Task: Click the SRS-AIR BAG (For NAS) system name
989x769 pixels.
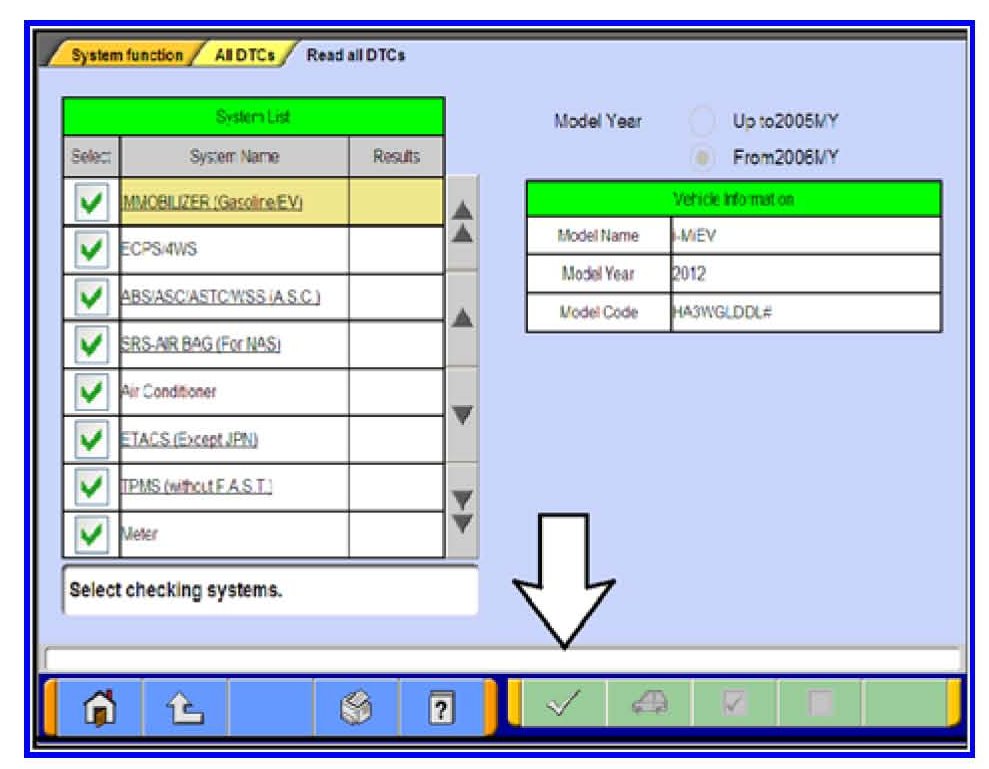Action: (x=201, y=345)
